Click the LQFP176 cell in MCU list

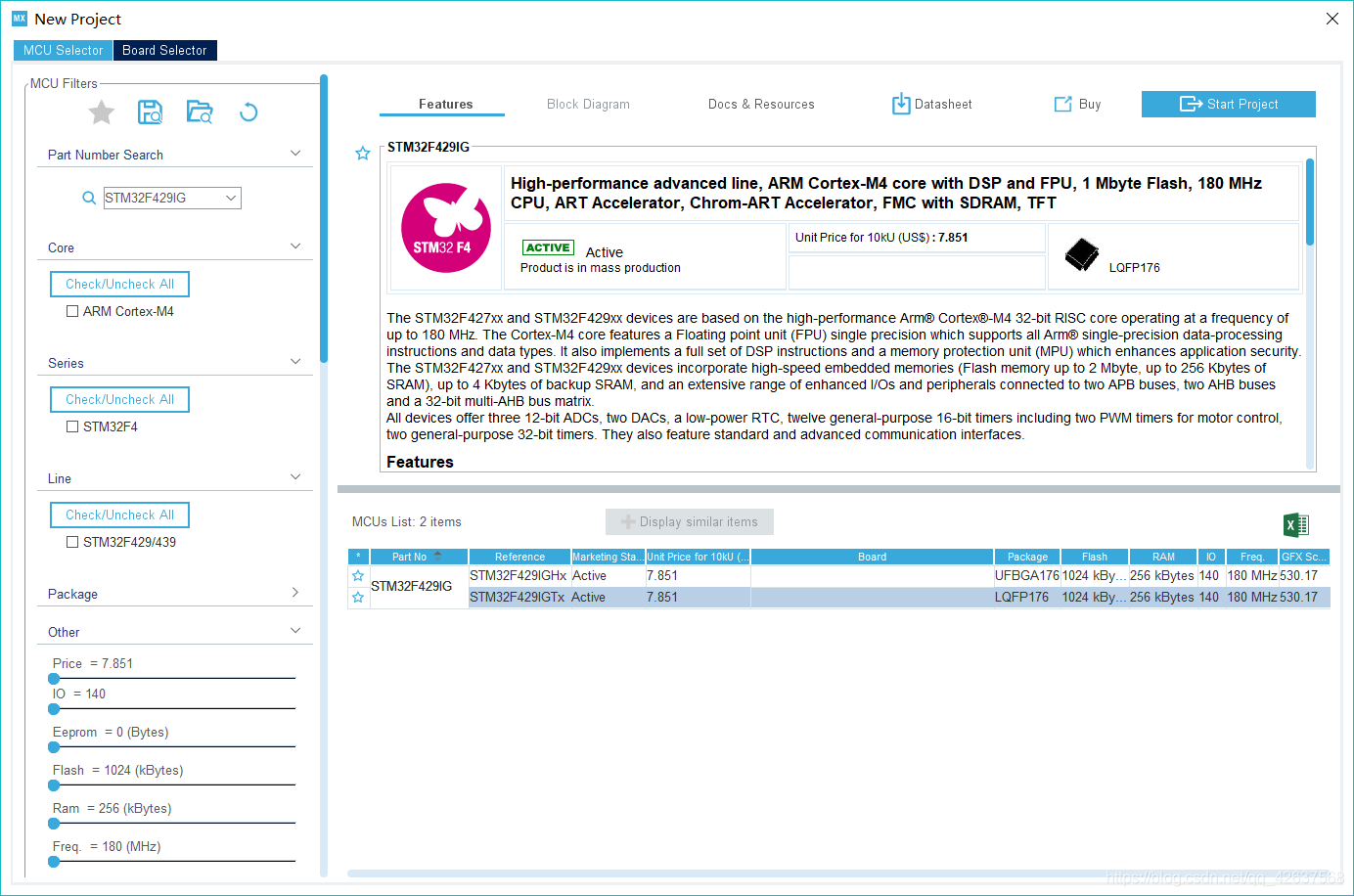tap(1027, 598)
